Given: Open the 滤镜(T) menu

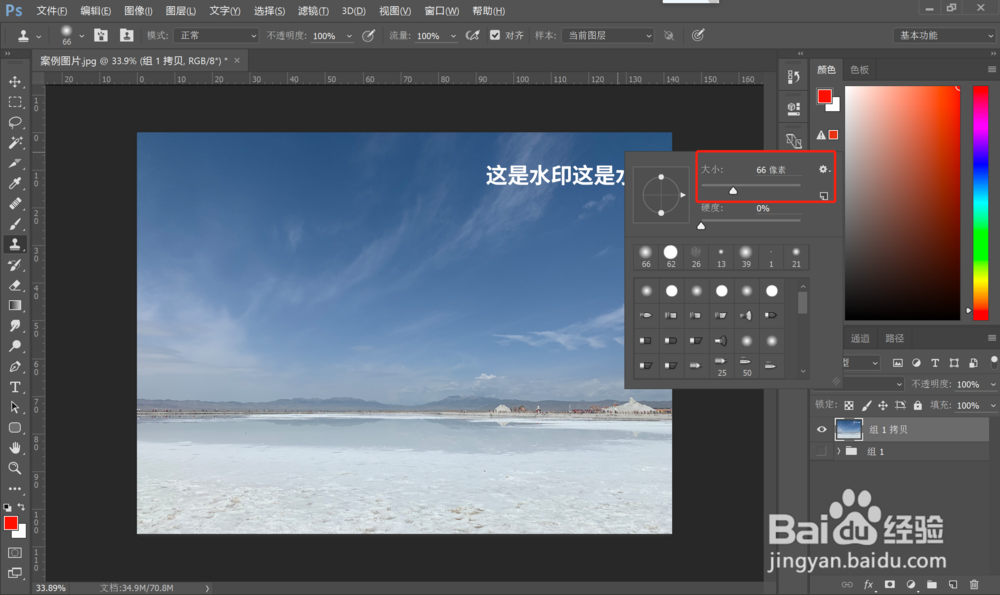Looking at the screenshot, I should coord(313,11).
